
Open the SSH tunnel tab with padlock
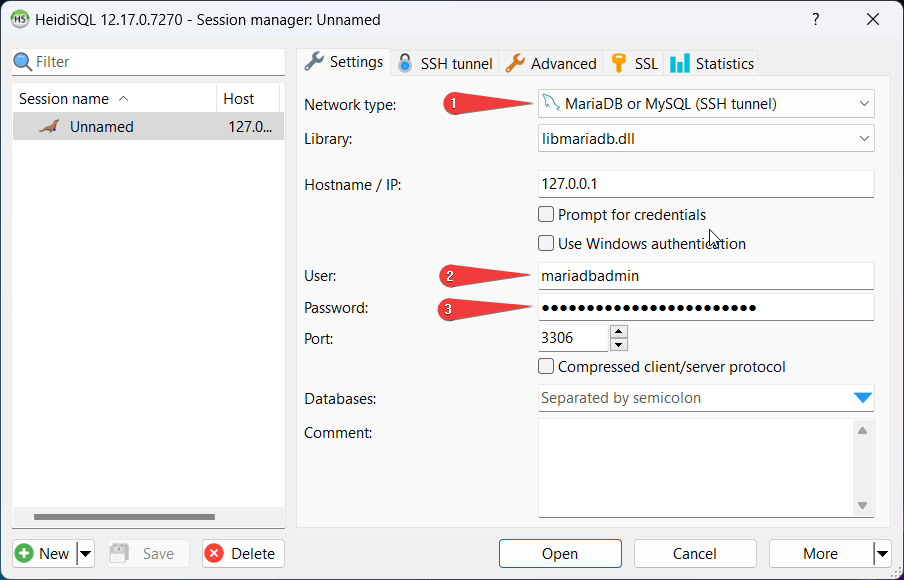coord(445,63)
